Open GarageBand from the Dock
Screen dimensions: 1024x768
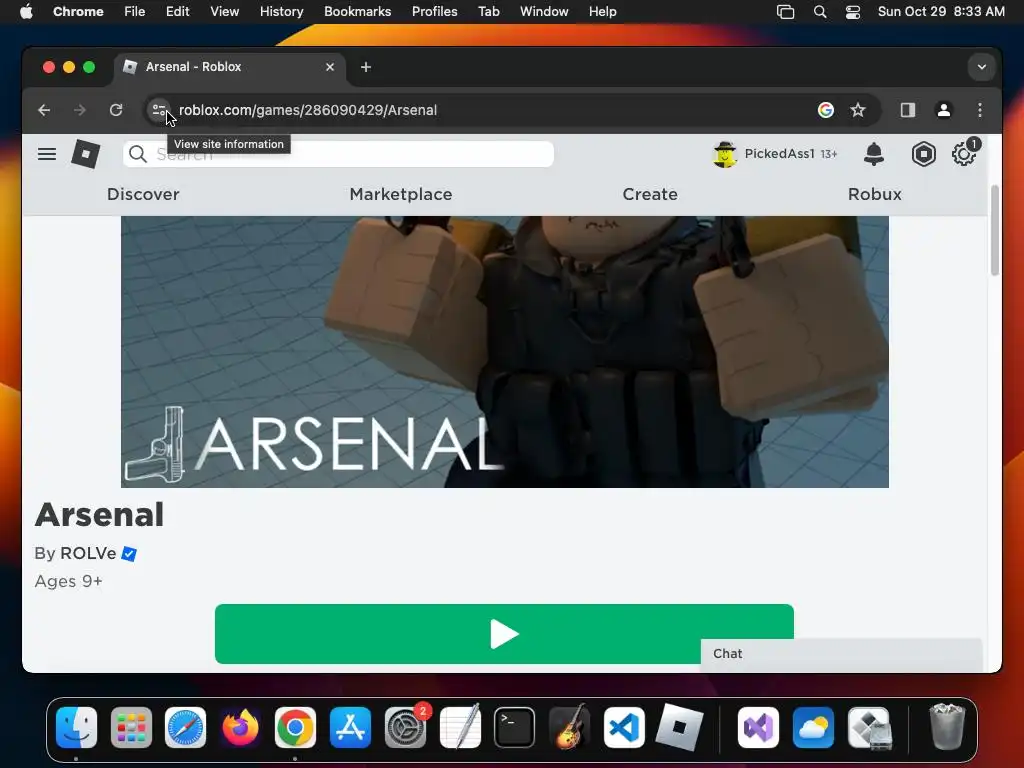click(569, 726)
